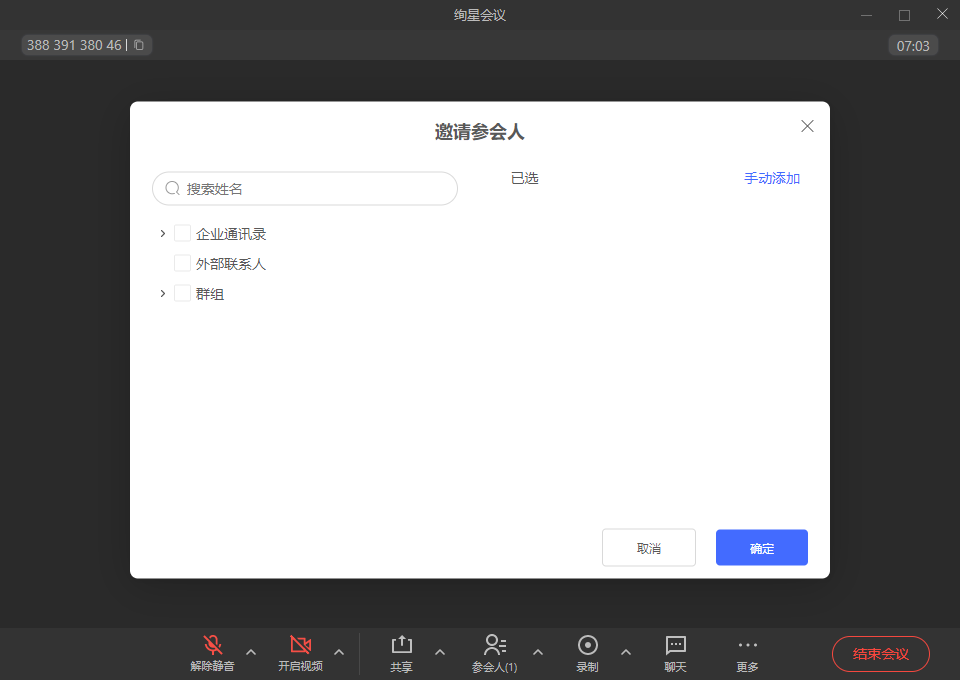Viewport: 960px width, 680px height.
Task: Click the search magnifier icon
Action: 173,188
